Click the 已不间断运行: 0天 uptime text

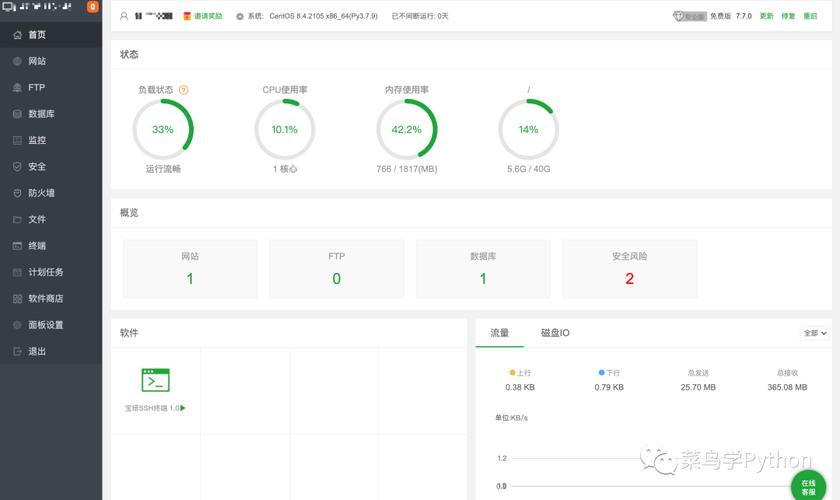click(x=420, y=16)
